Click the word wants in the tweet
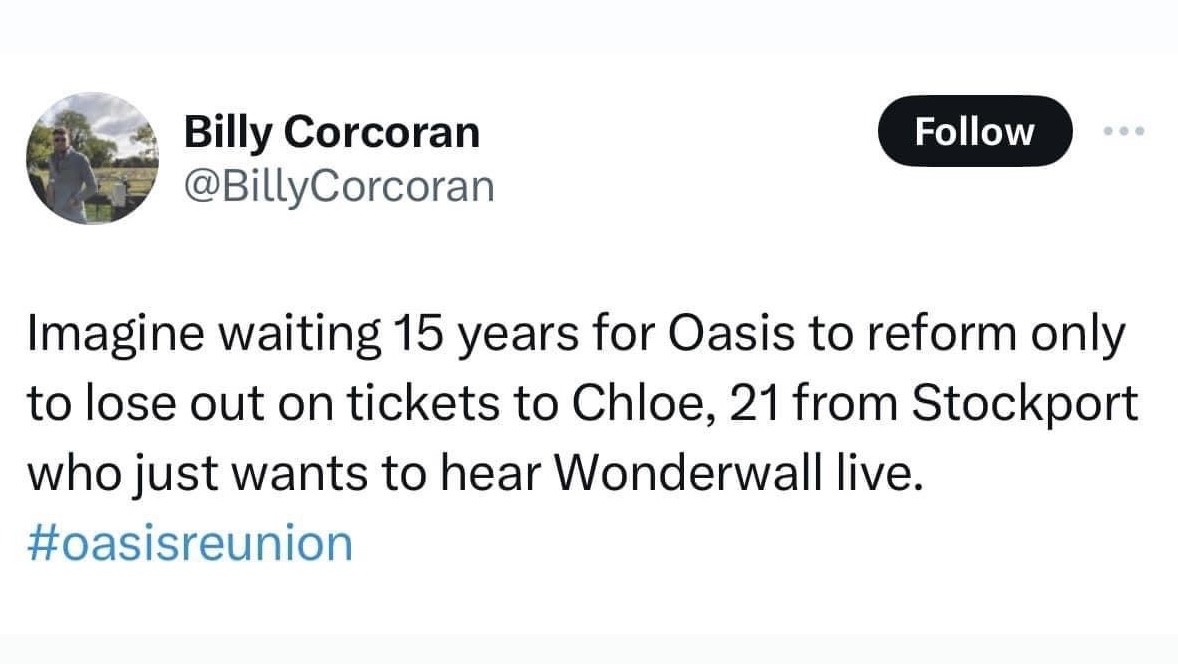Image resolution: width=1178 pixels, height=664 pixels. 300,473
